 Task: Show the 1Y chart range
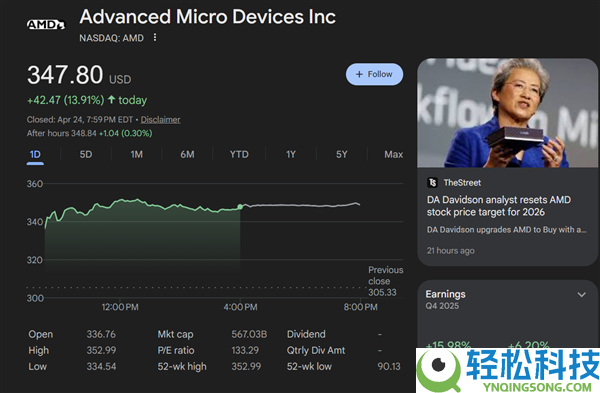(x=291, y=155)
